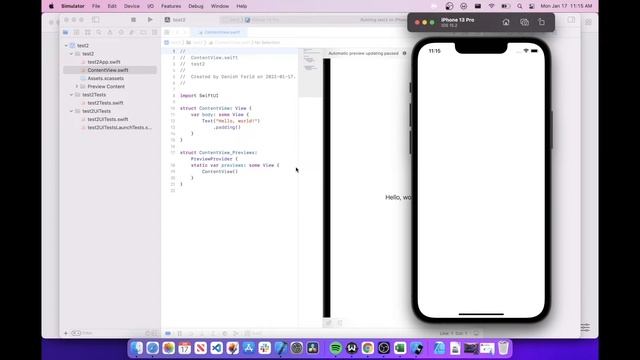Collapse the test2 project root
This screenshot has width=640, height=360.
click(x=66, y=46)
